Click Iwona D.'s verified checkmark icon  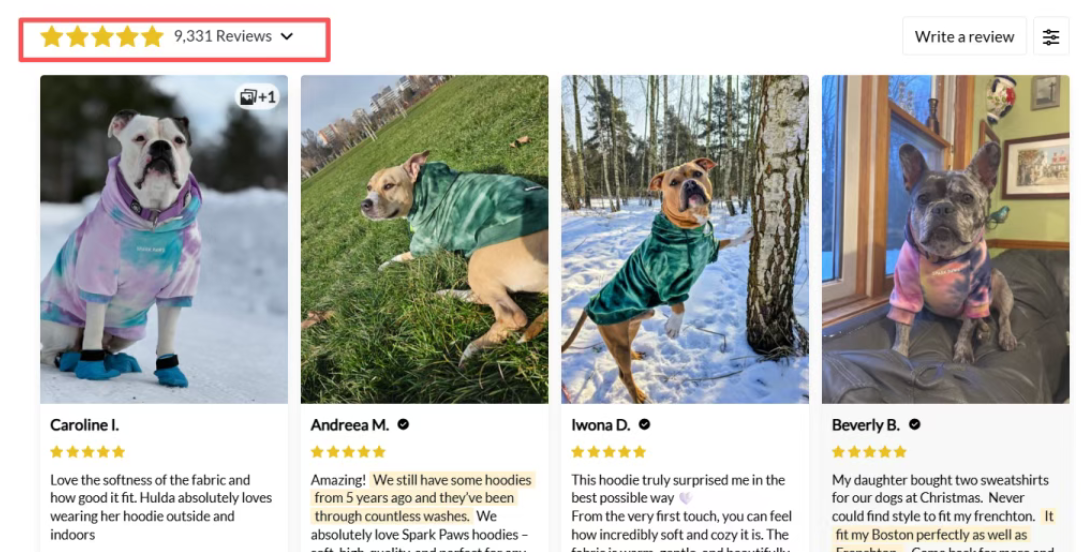644,425
